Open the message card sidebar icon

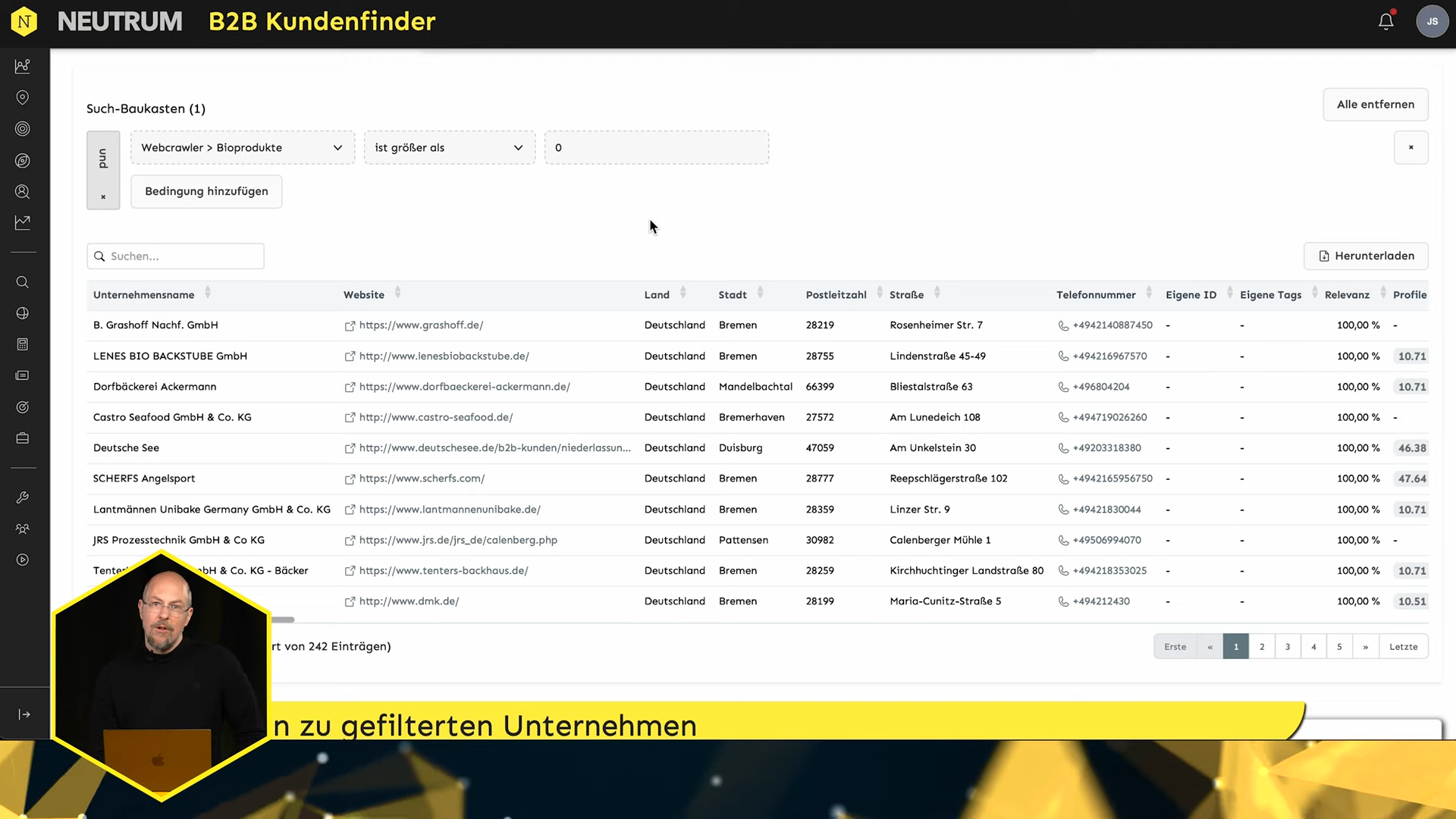23,375
